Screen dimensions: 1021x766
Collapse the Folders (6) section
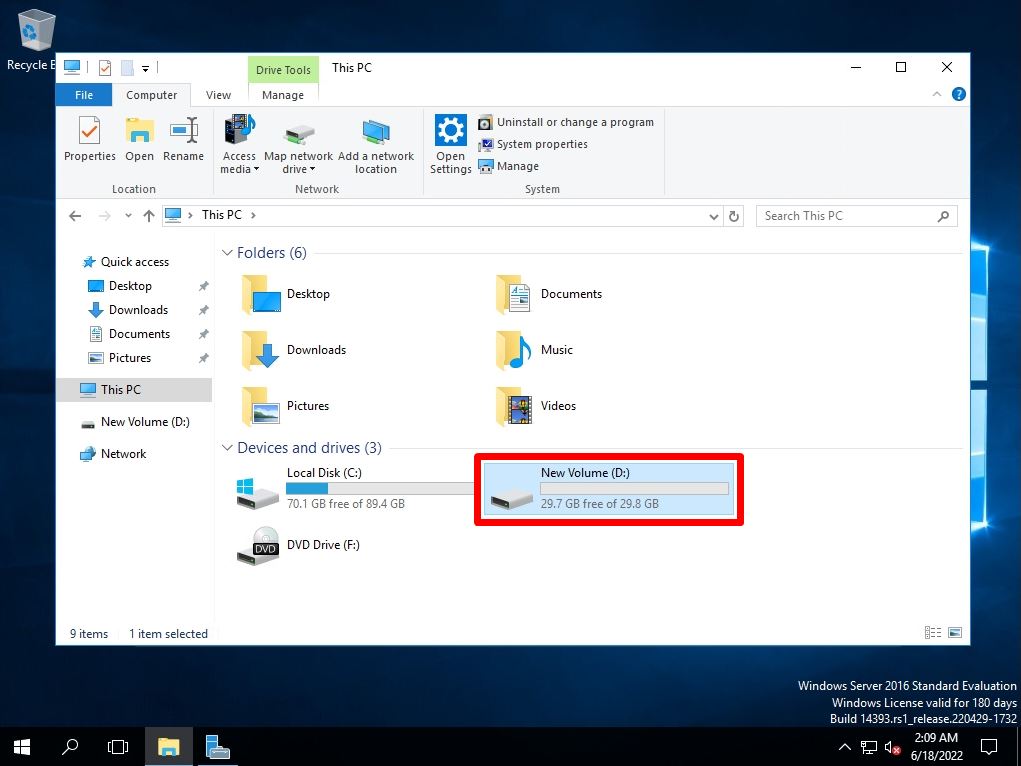pyautogui.click(x=227, y=253)
